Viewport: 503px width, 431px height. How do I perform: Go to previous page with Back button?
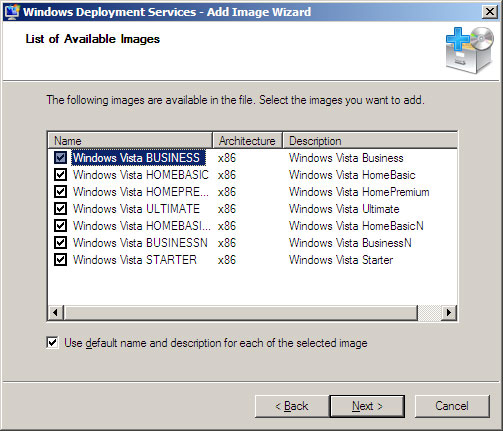point(292,406)
